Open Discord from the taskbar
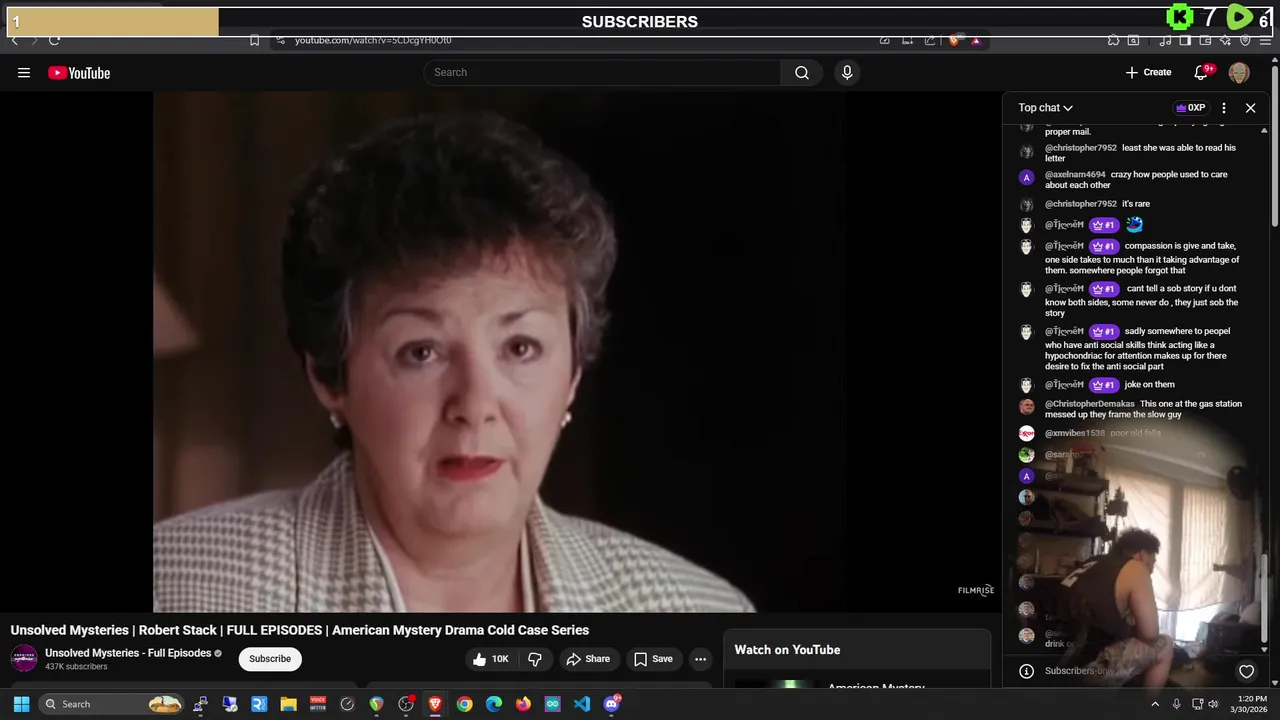 pos(612,703)
